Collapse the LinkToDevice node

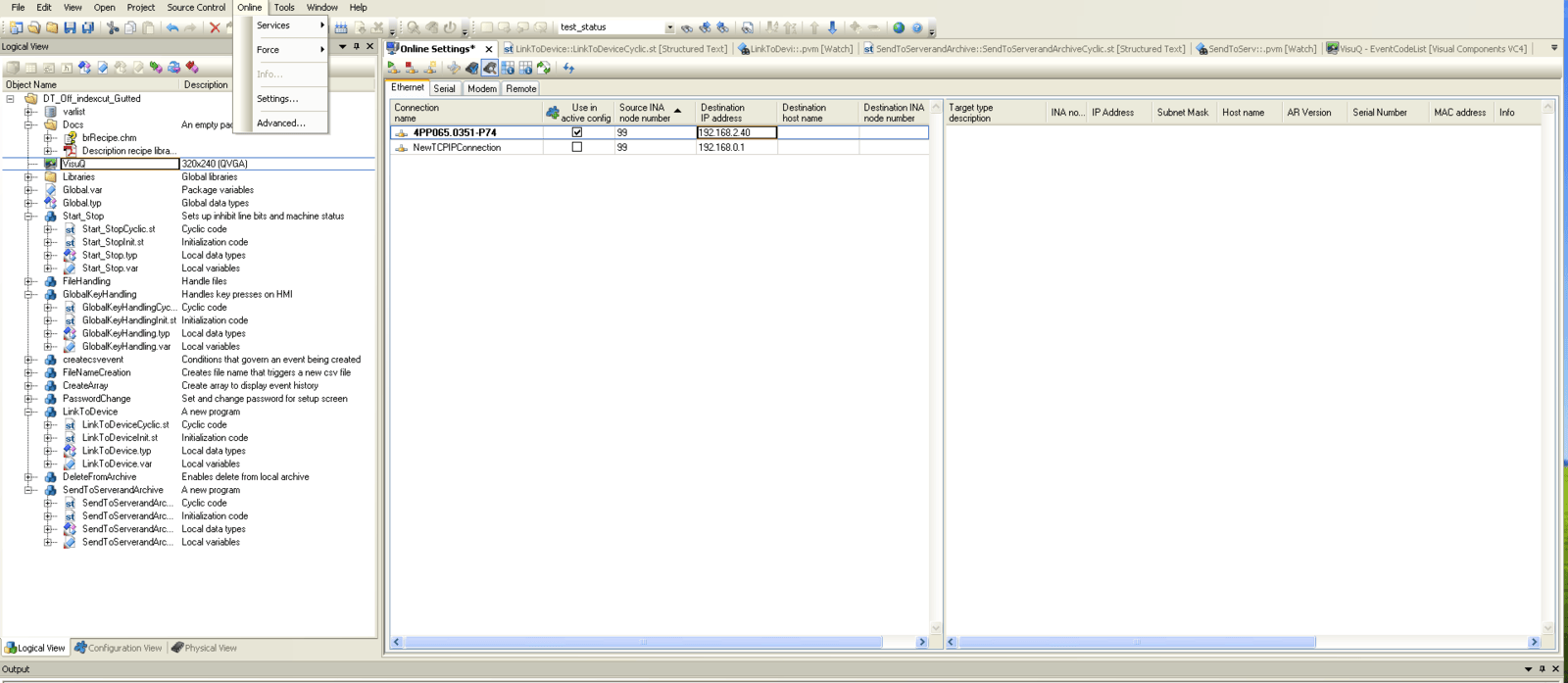(x=29, y=412)
